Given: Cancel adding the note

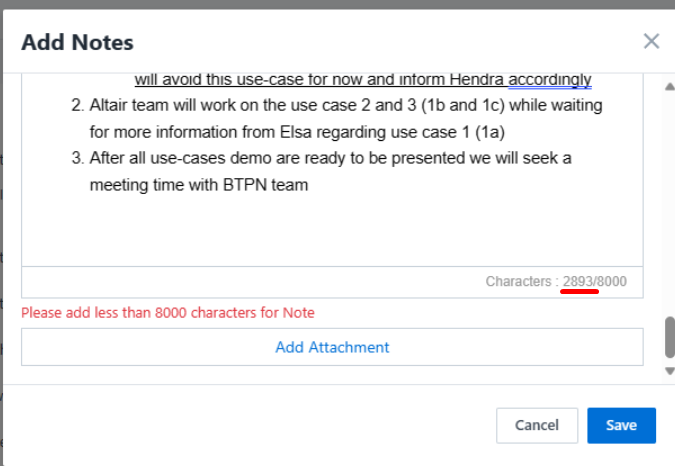Looking at the screenshot, I should tap(536, 425).
